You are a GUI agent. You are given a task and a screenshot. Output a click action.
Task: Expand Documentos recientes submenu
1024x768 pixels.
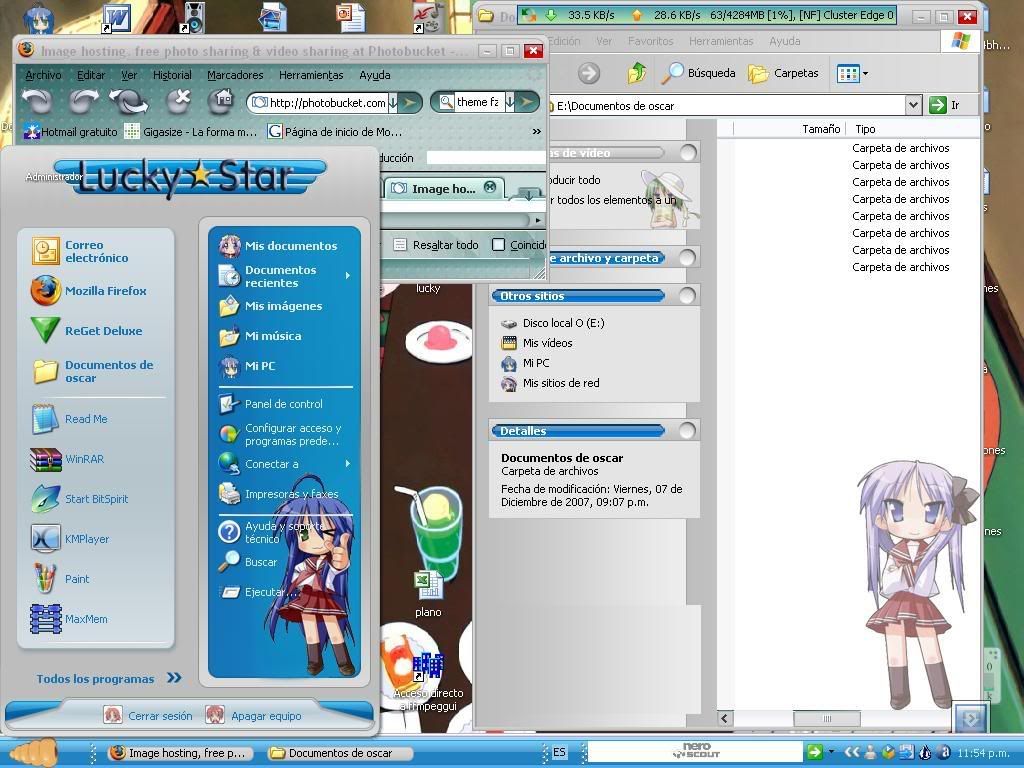point(347,276)
